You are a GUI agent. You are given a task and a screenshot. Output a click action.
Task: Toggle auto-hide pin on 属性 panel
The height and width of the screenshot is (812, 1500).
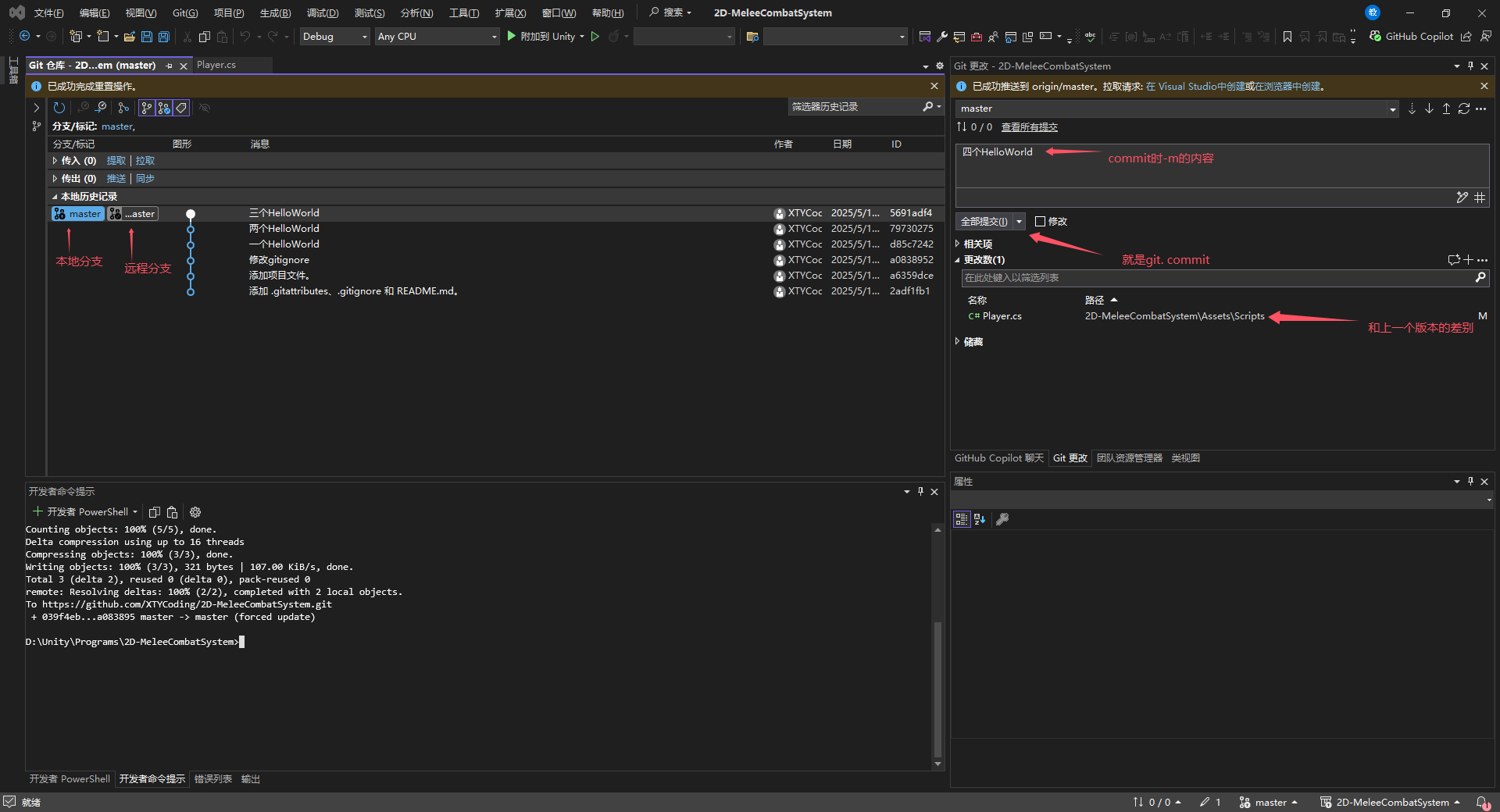[x=1470, y=482]
